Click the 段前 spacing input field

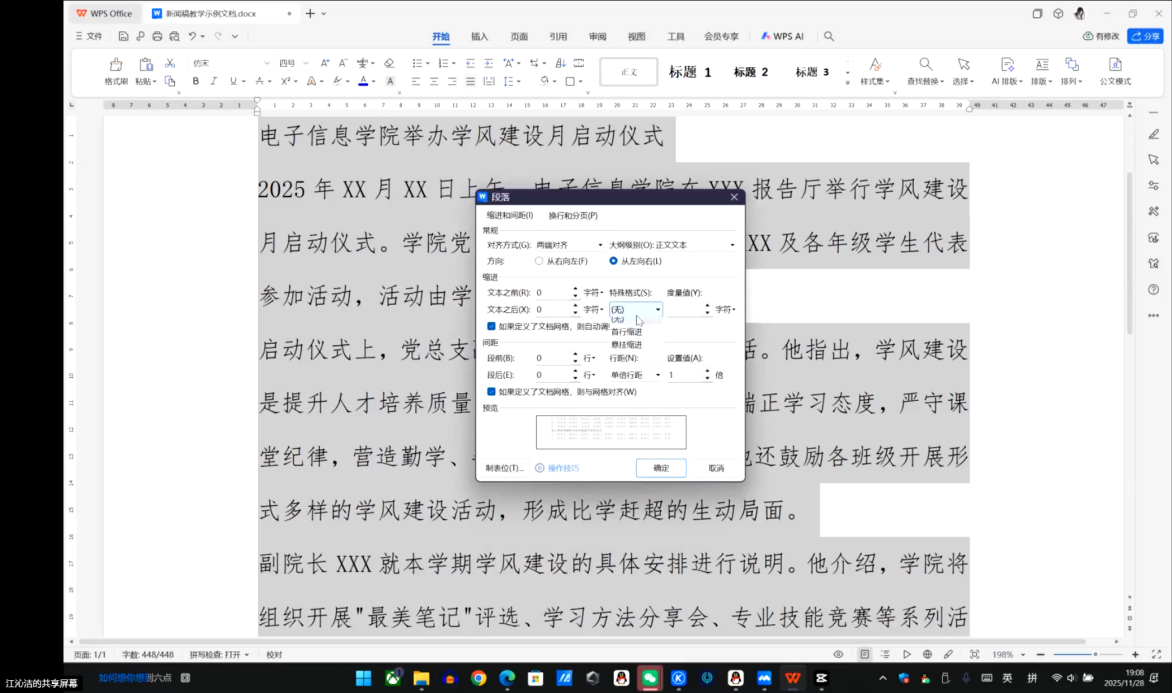click(x=552, y=358)
